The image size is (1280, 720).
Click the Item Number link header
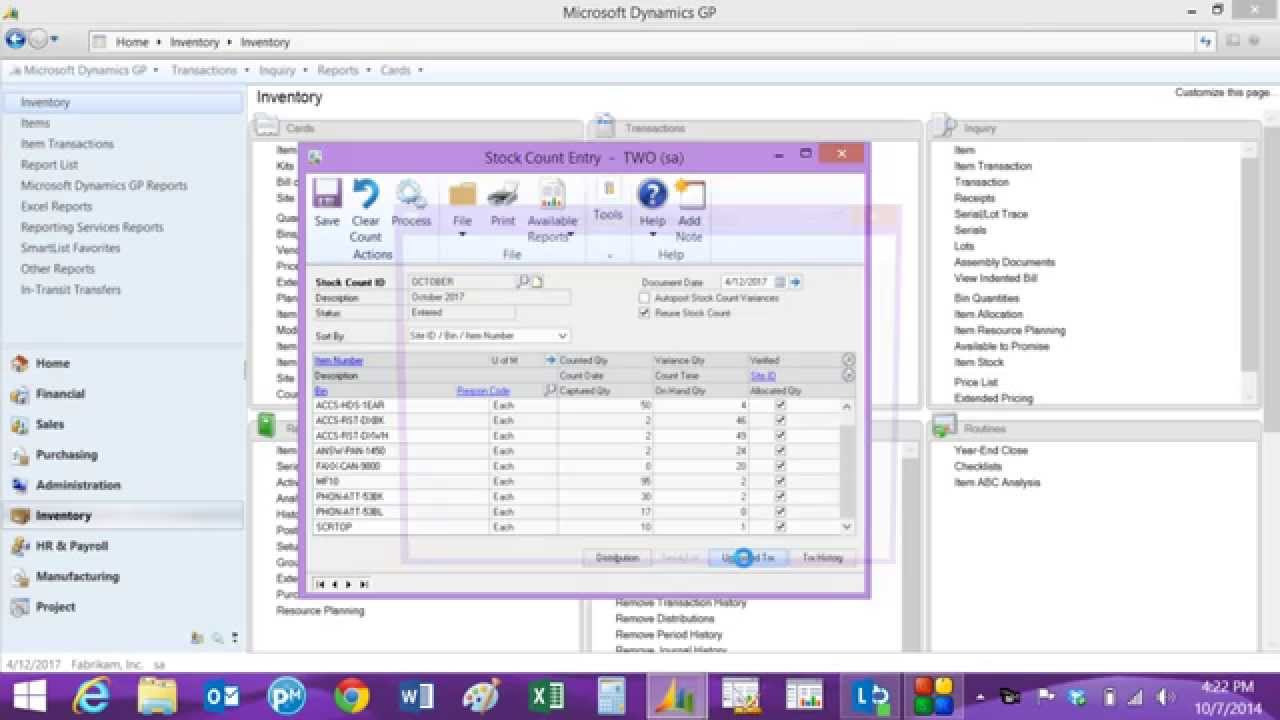[x=339, y=360]
